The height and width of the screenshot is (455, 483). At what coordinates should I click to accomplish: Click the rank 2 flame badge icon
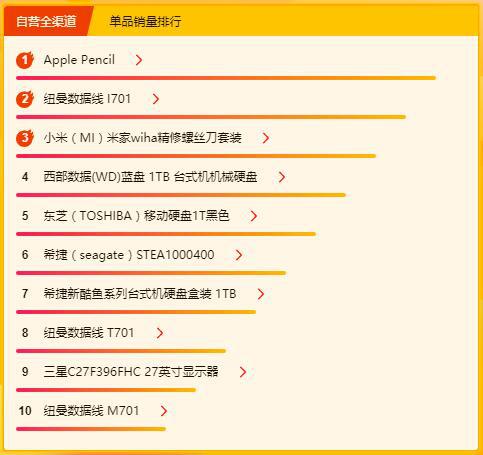tap(25, 99)
